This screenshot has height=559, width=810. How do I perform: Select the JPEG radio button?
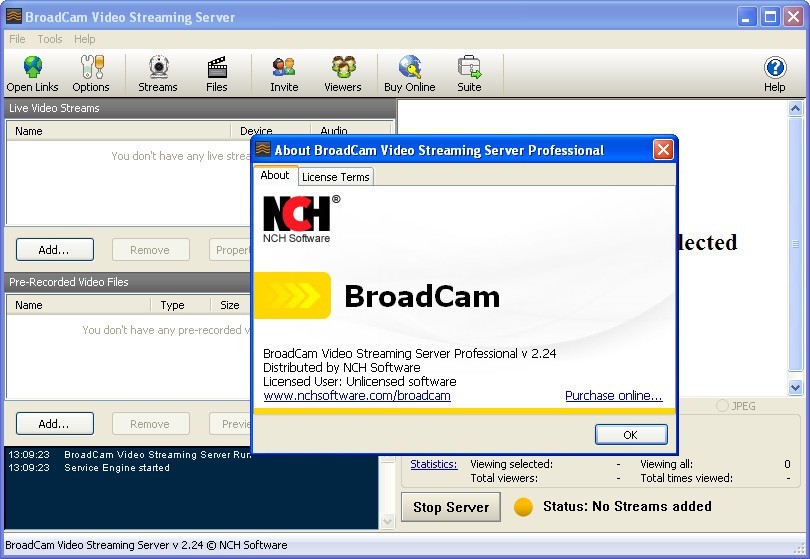723,406
